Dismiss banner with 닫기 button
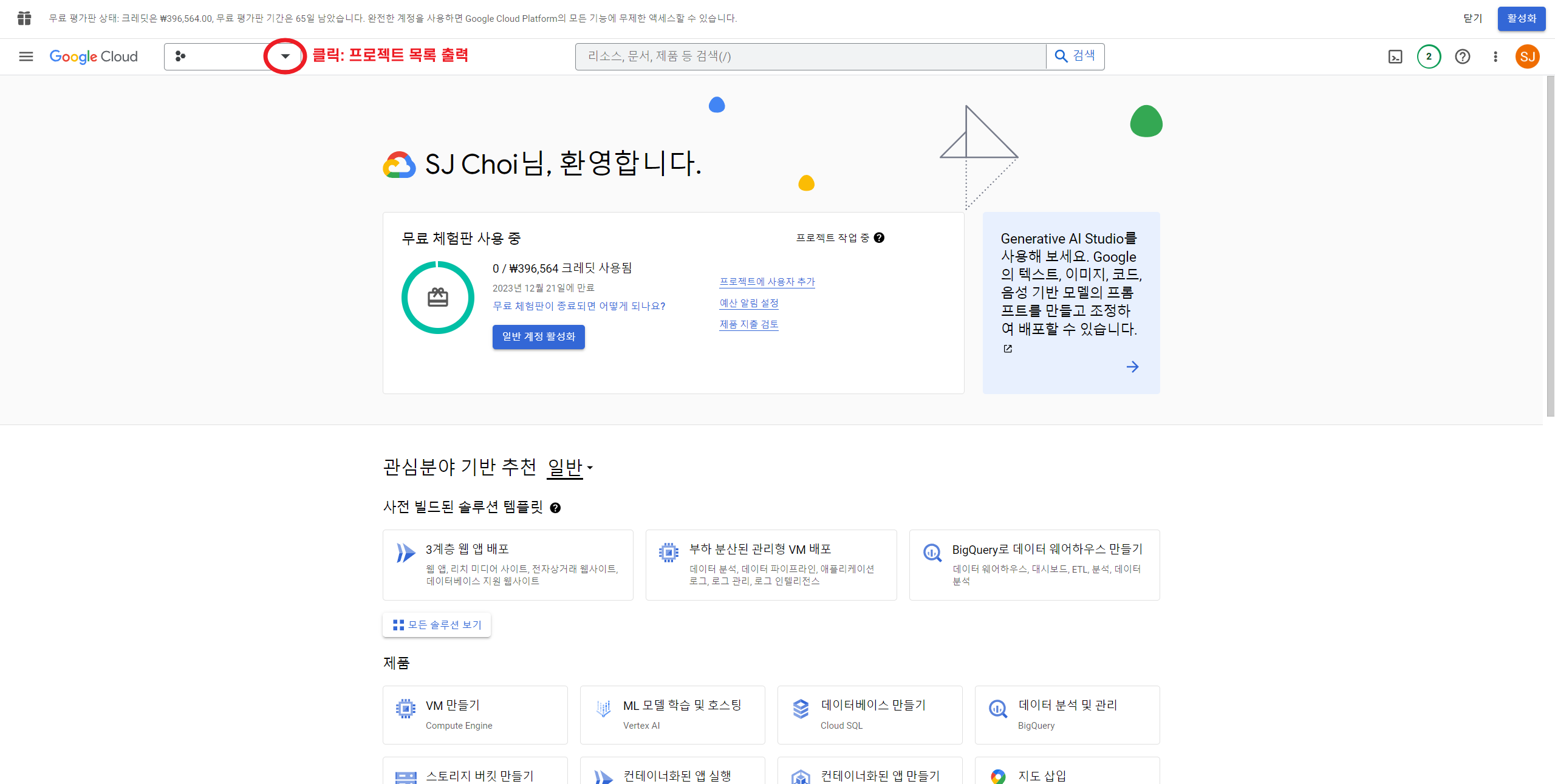This screenshot has height=784, width=1555. click(1472, 18)
